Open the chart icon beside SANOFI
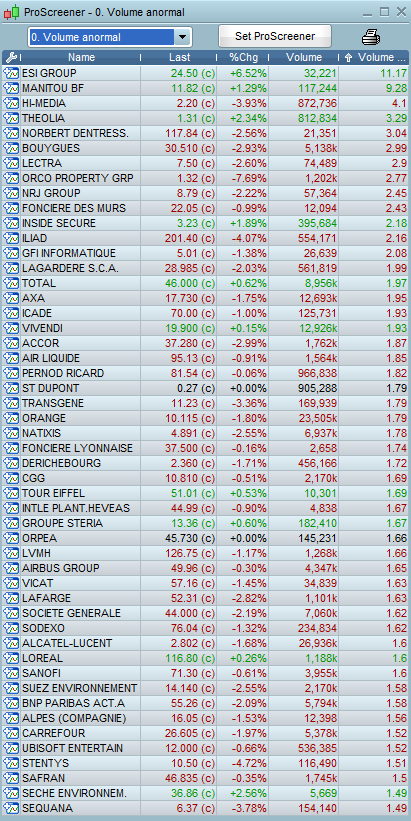 pos(11,673)
